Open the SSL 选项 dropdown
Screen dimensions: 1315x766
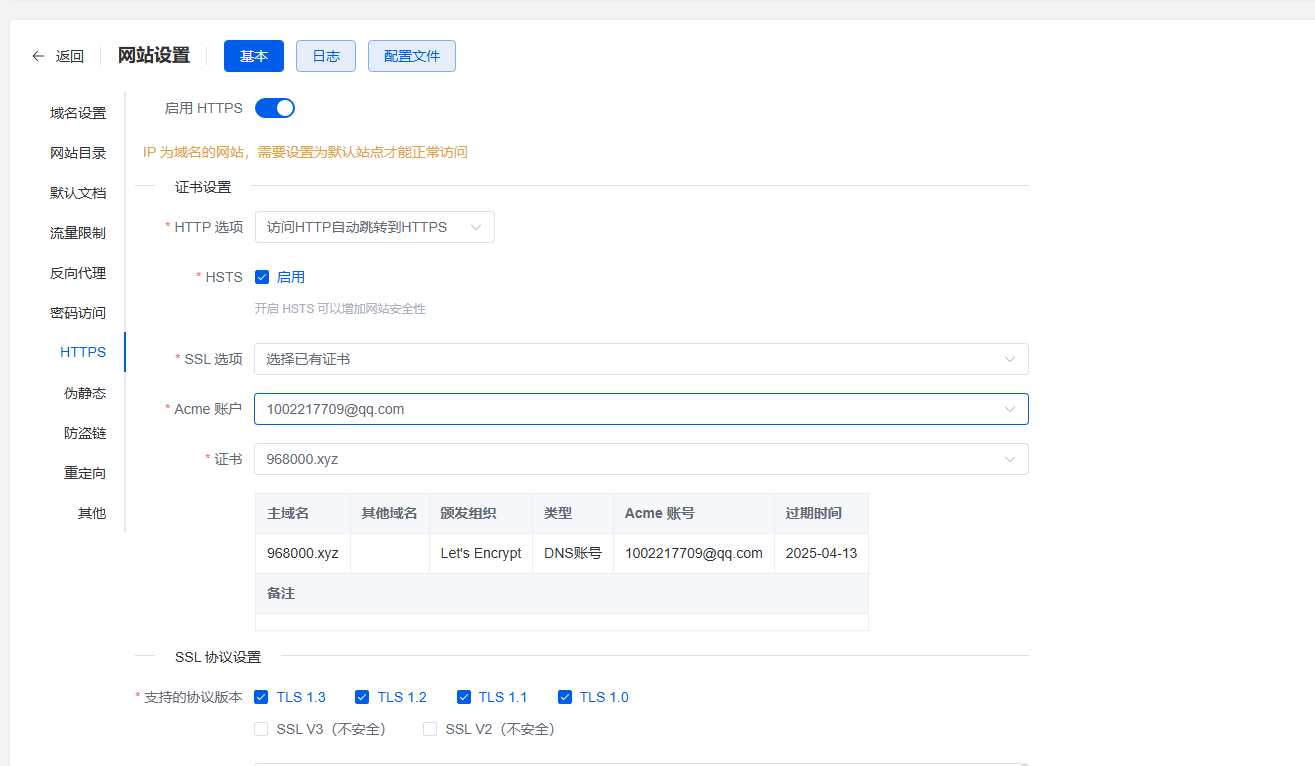tap(641, 359)
